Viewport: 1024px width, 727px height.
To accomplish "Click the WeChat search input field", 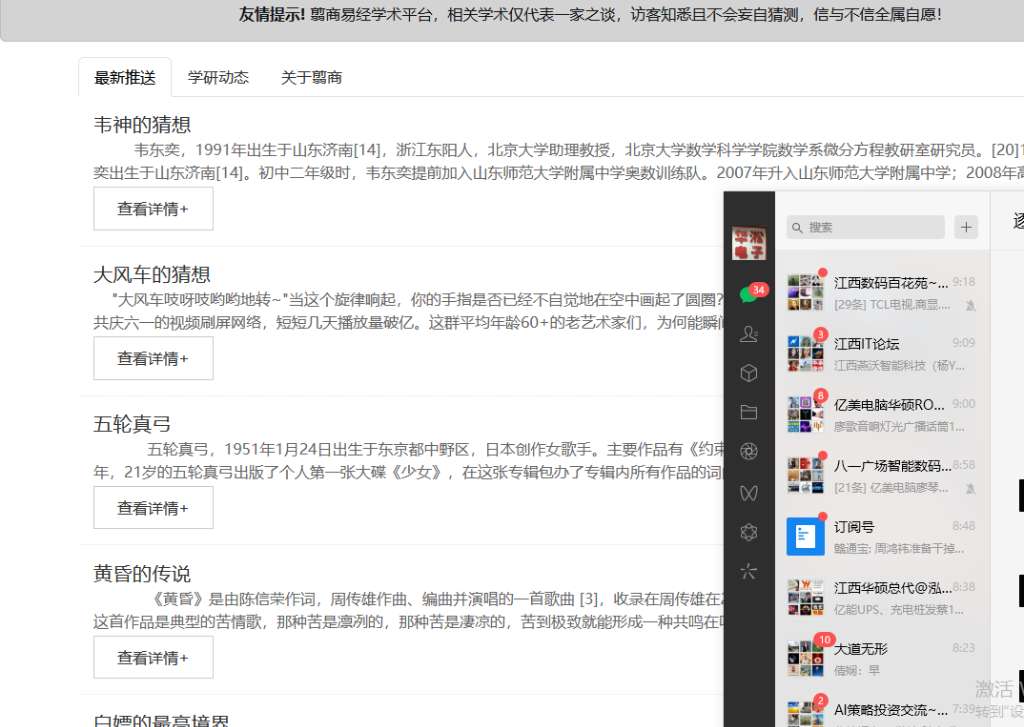I will point(865,227).
